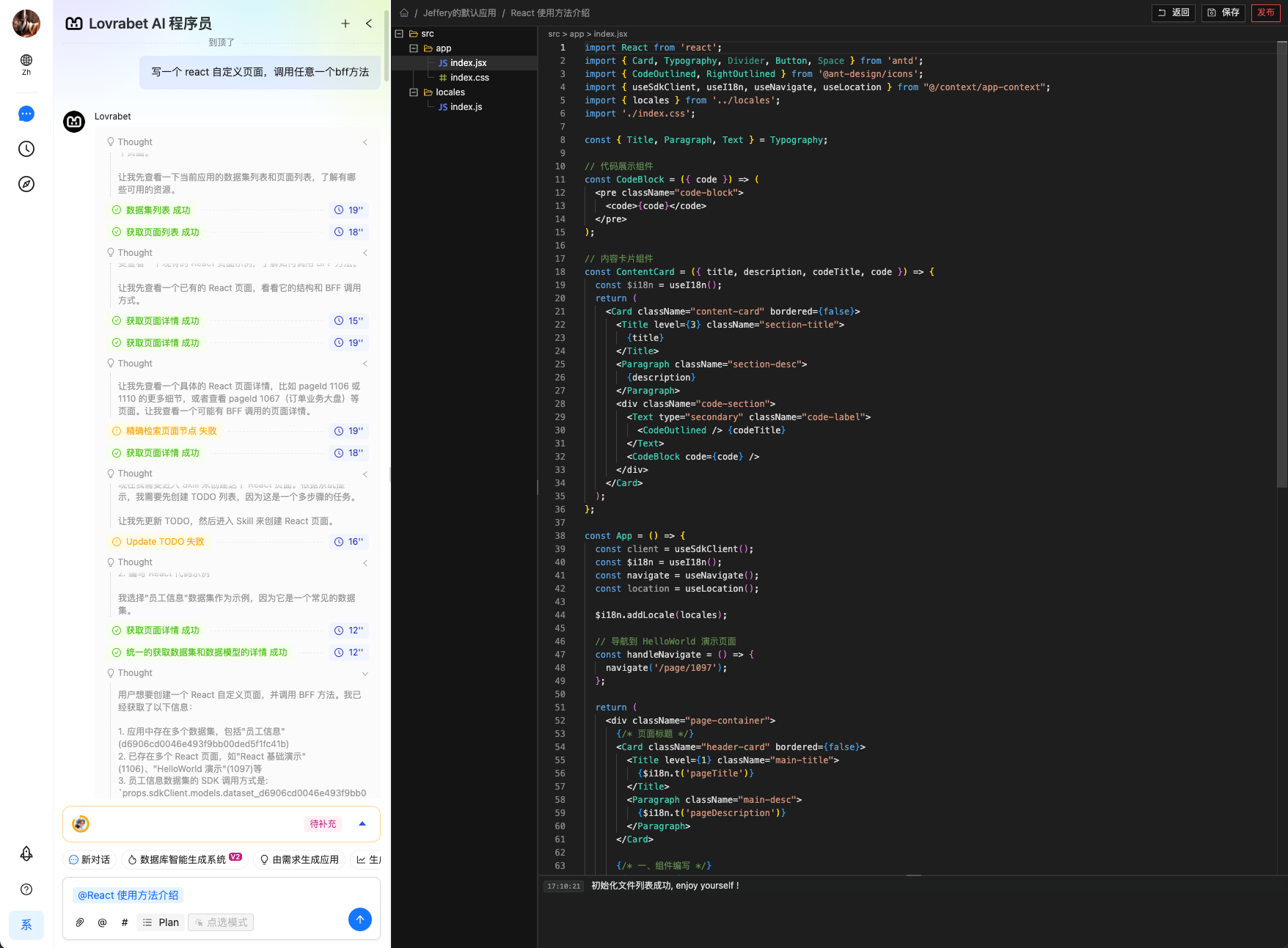Click the 获取页面列表 成功 step
The width and height of the screenshot is (1288, 948).
(155, 232)
